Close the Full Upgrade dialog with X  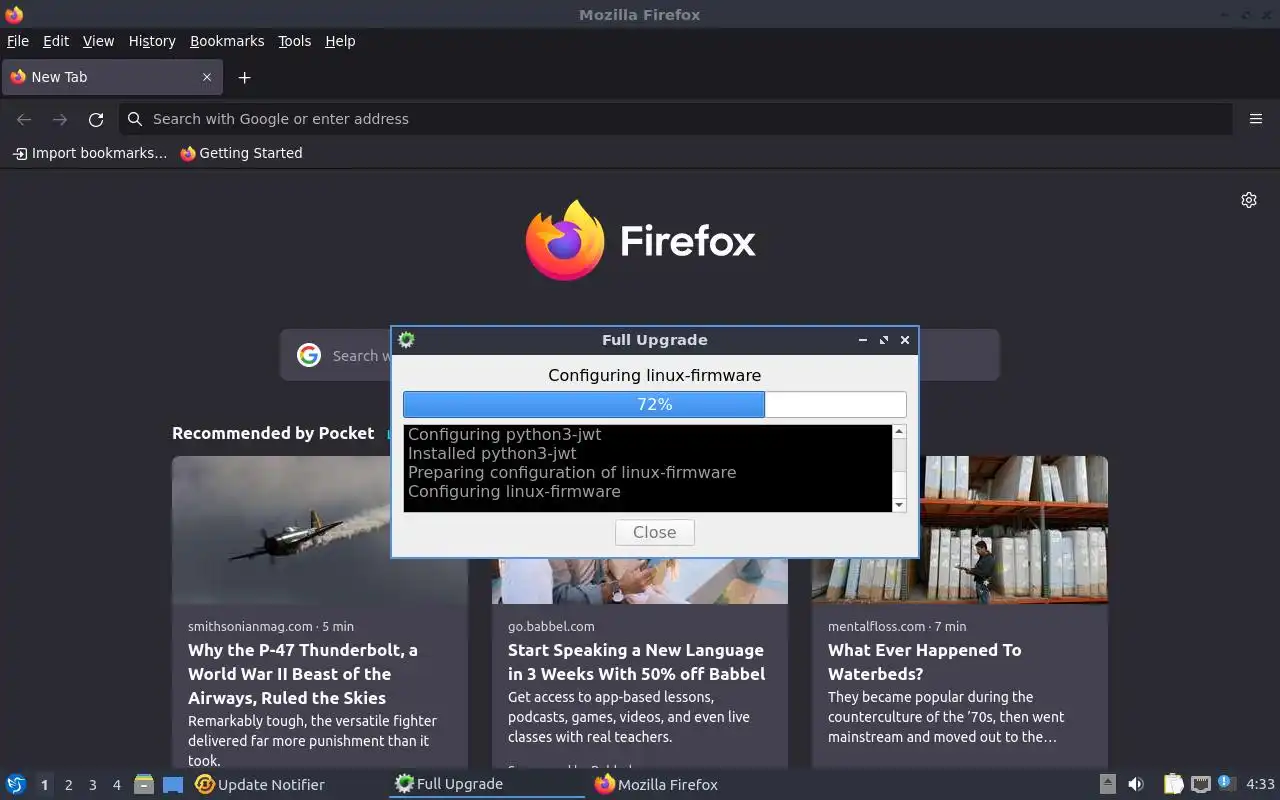pos(905,340)
